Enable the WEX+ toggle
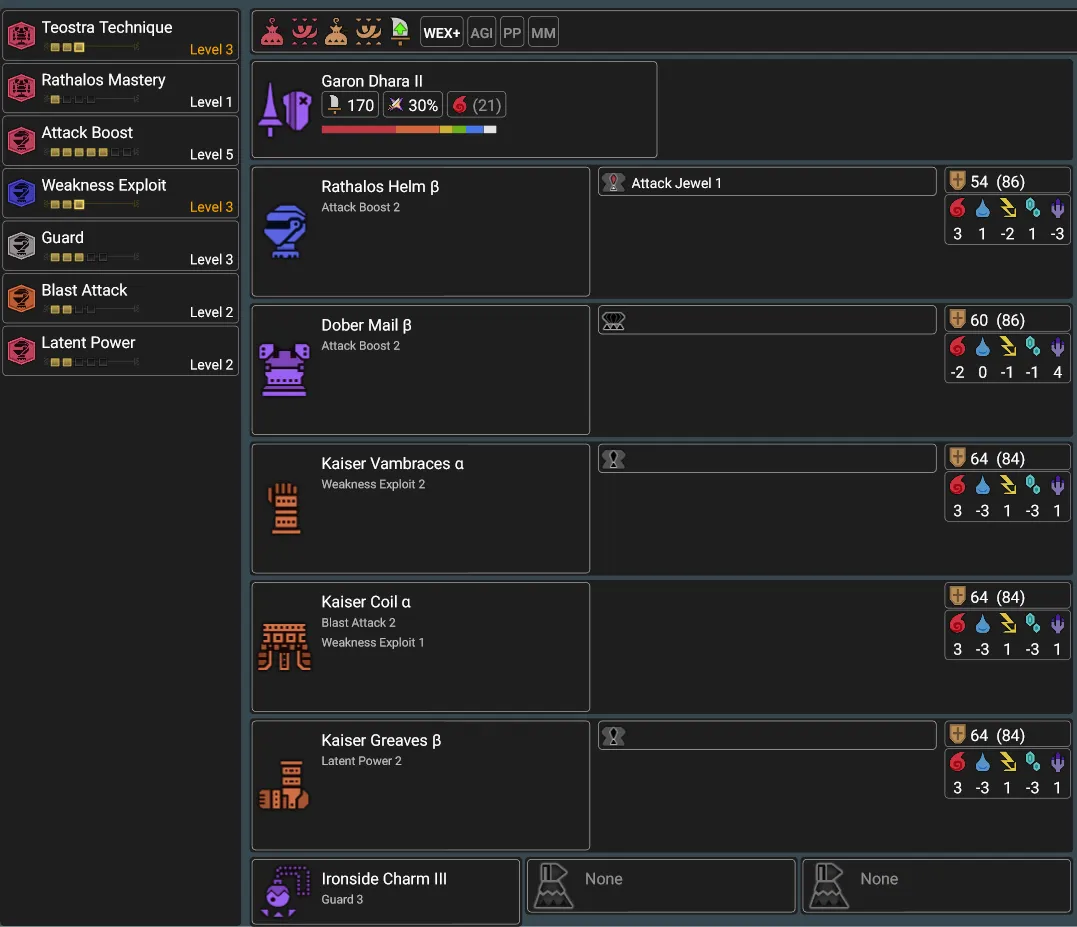This screenshot has width=1077, height=927. click(x=442, y=32)
